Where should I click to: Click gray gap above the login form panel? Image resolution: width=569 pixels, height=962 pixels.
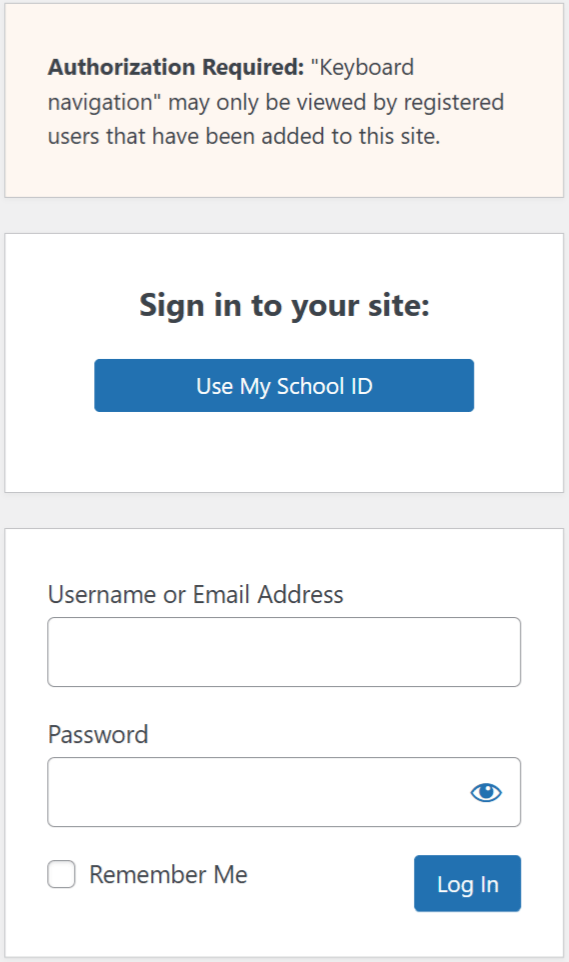(x=284, y=510)
